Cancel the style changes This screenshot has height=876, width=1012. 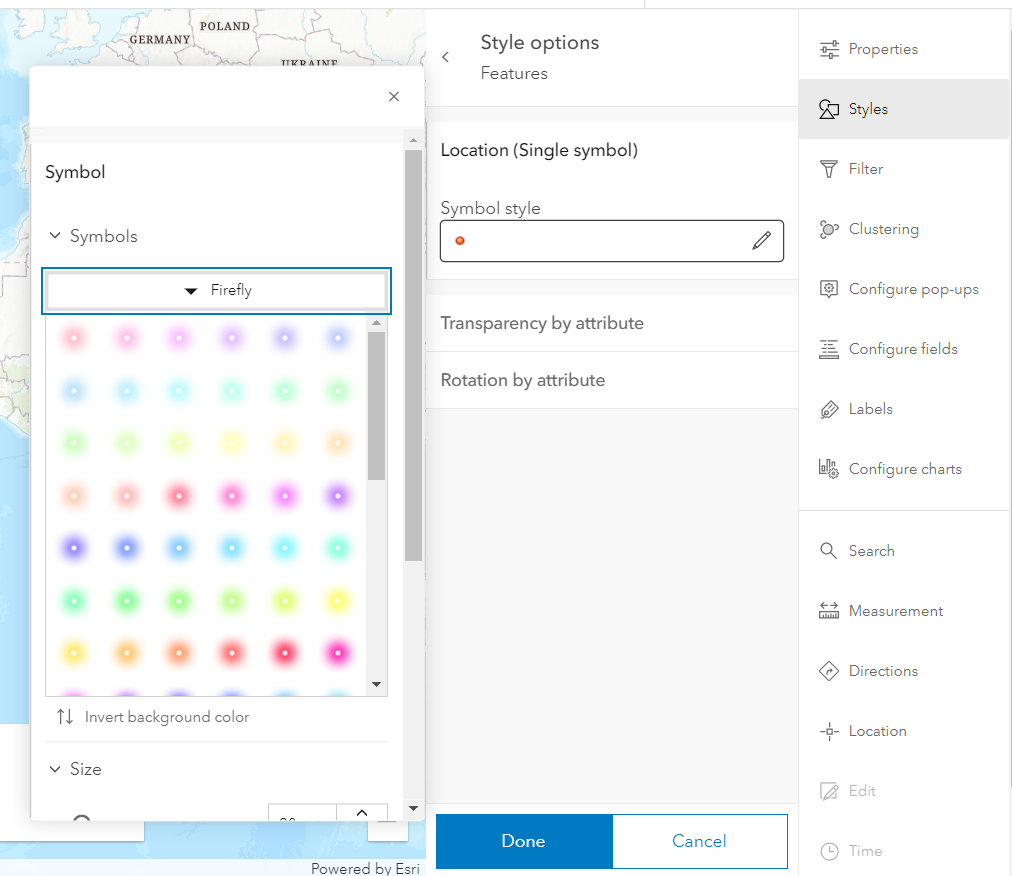pos(699,841)
